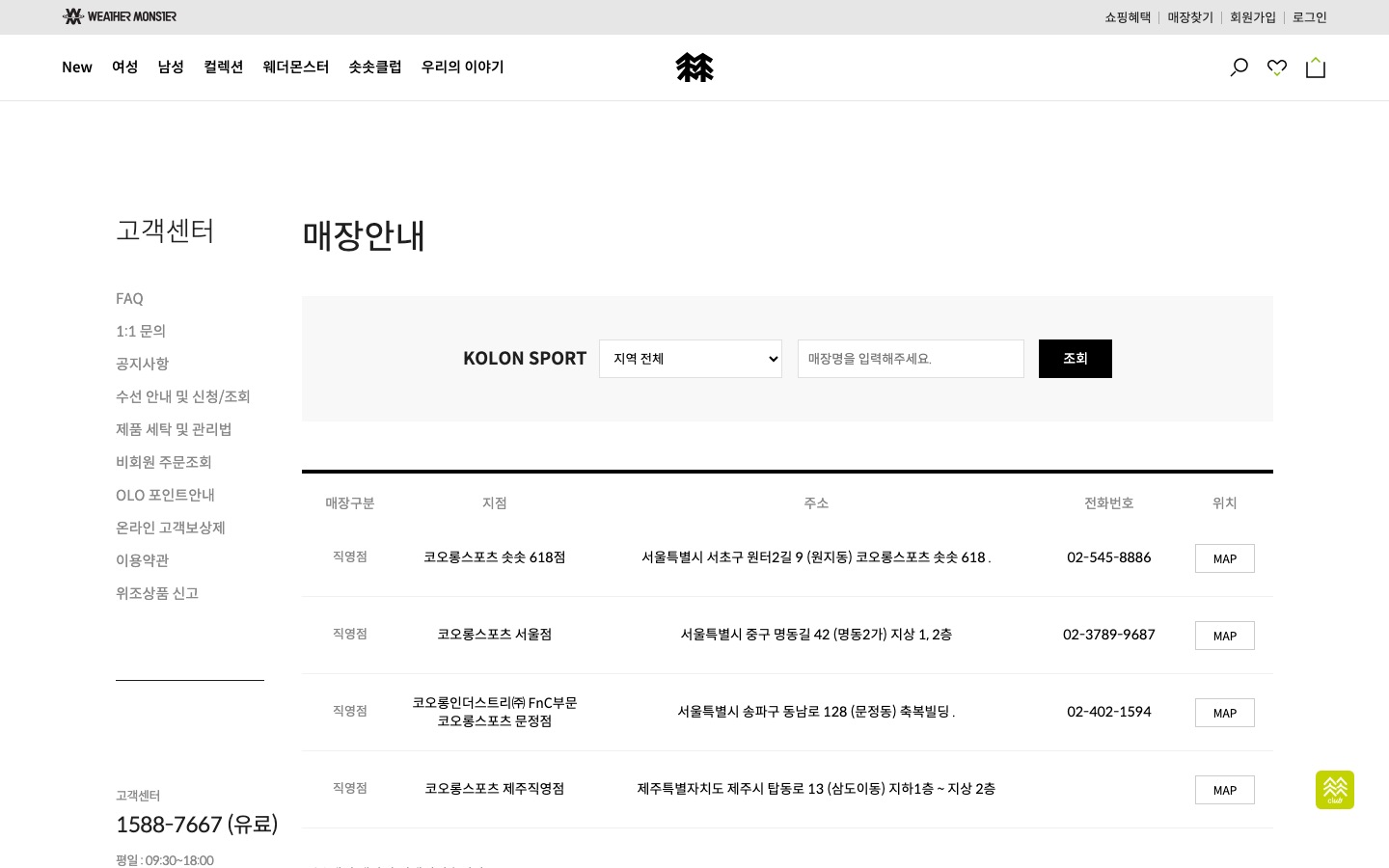Screen dimensions: 1389x868
Task: Click the 고객센터 sidebar heading
Action: coord(165,231)
